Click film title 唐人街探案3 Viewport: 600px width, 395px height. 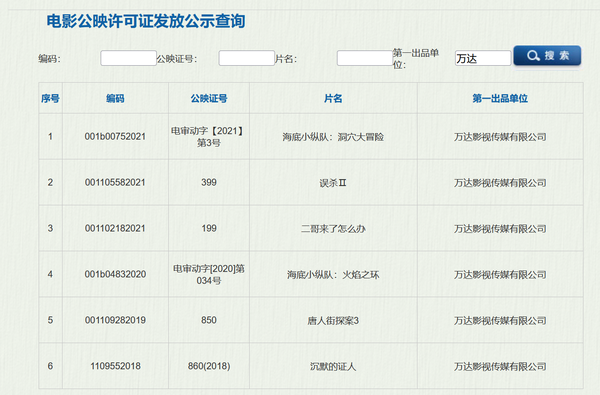coord(333,321)
